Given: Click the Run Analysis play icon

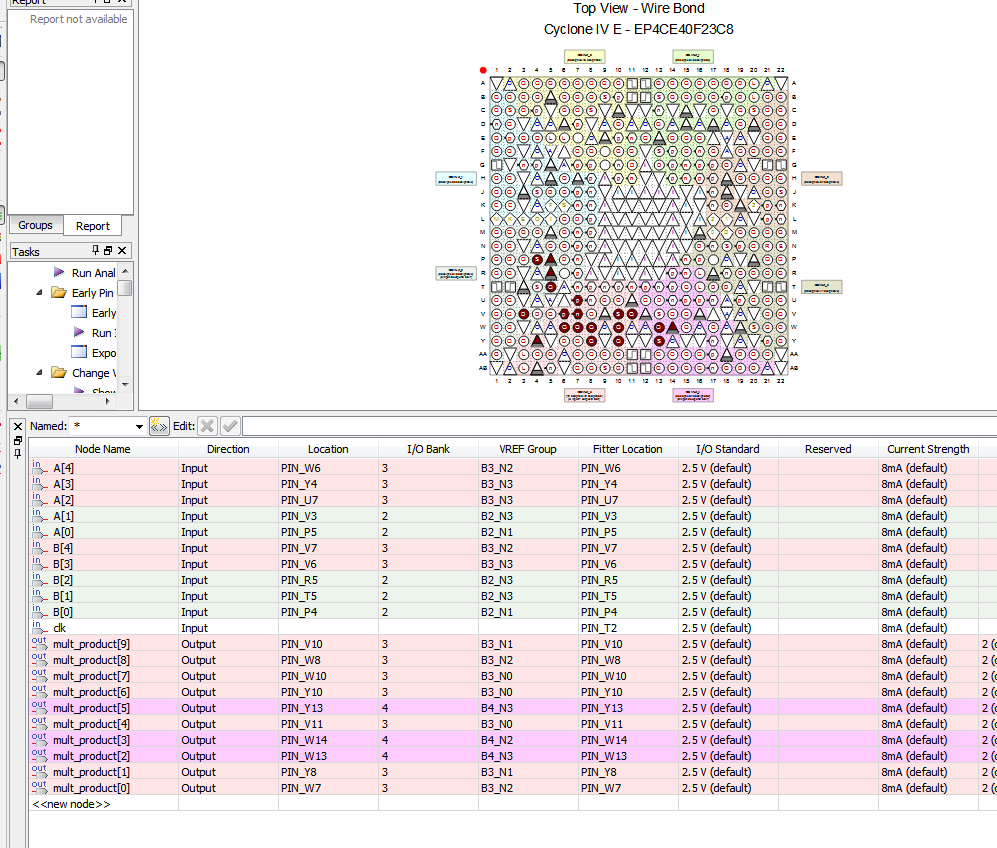Looking at the screenshot, I should click(x=59, y=272).
